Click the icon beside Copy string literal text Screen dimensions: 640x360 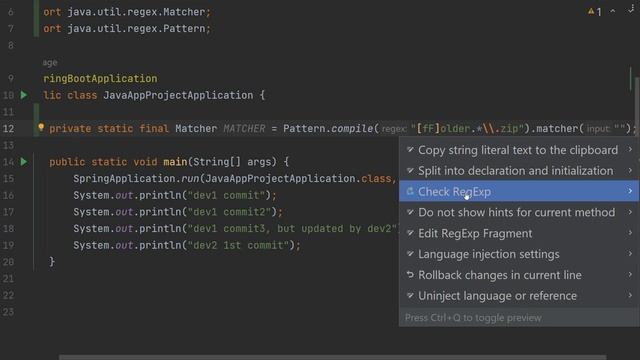(410, 150)
